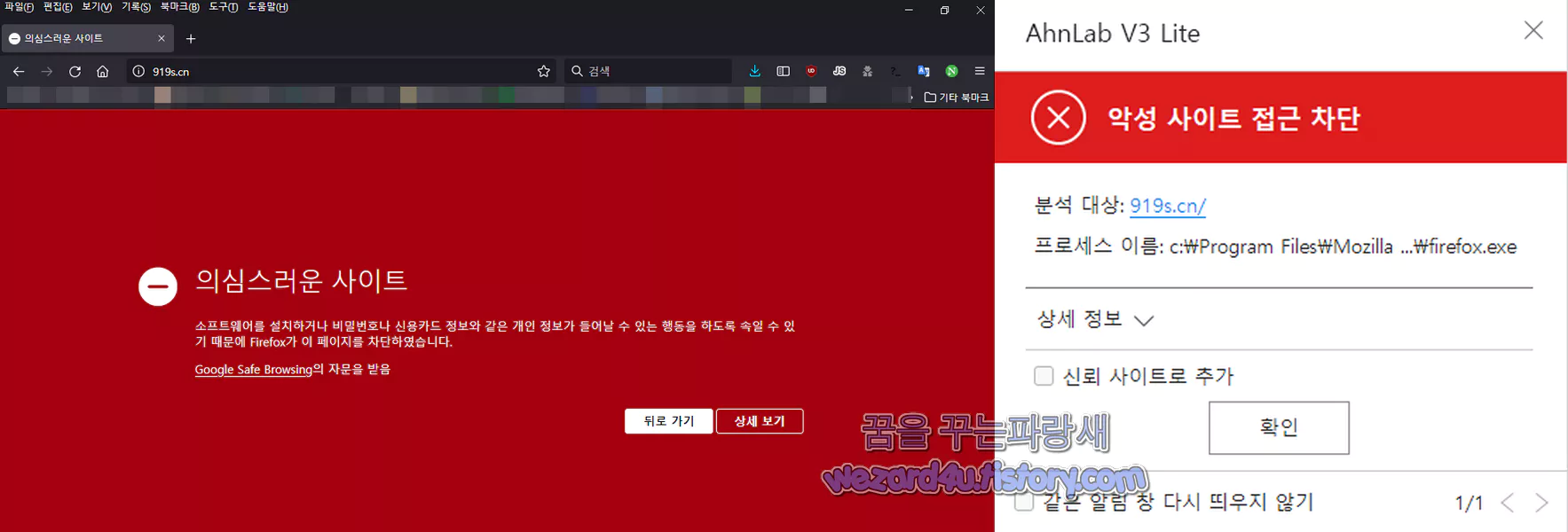Click the 919s.cn address bar
Screen dimensions: 1568x532
point(342,71)
